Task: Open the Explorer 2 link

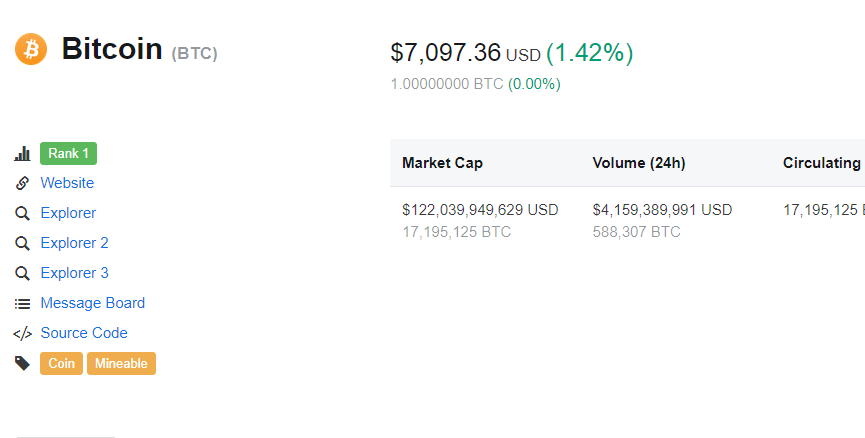Action: click(74, 243)
